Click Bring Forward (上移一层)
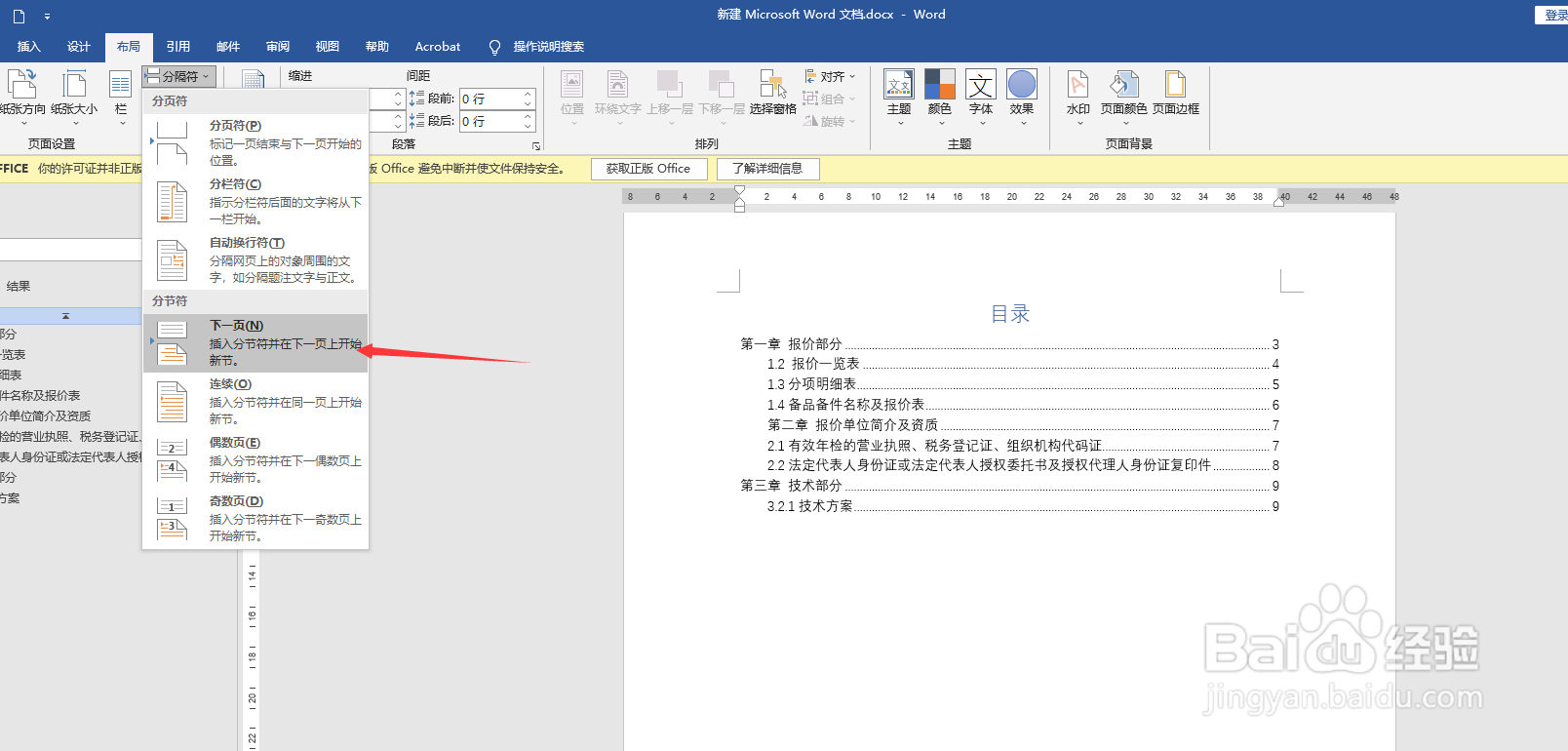This screenshot has width=1568, height=751. click(670, 97)
